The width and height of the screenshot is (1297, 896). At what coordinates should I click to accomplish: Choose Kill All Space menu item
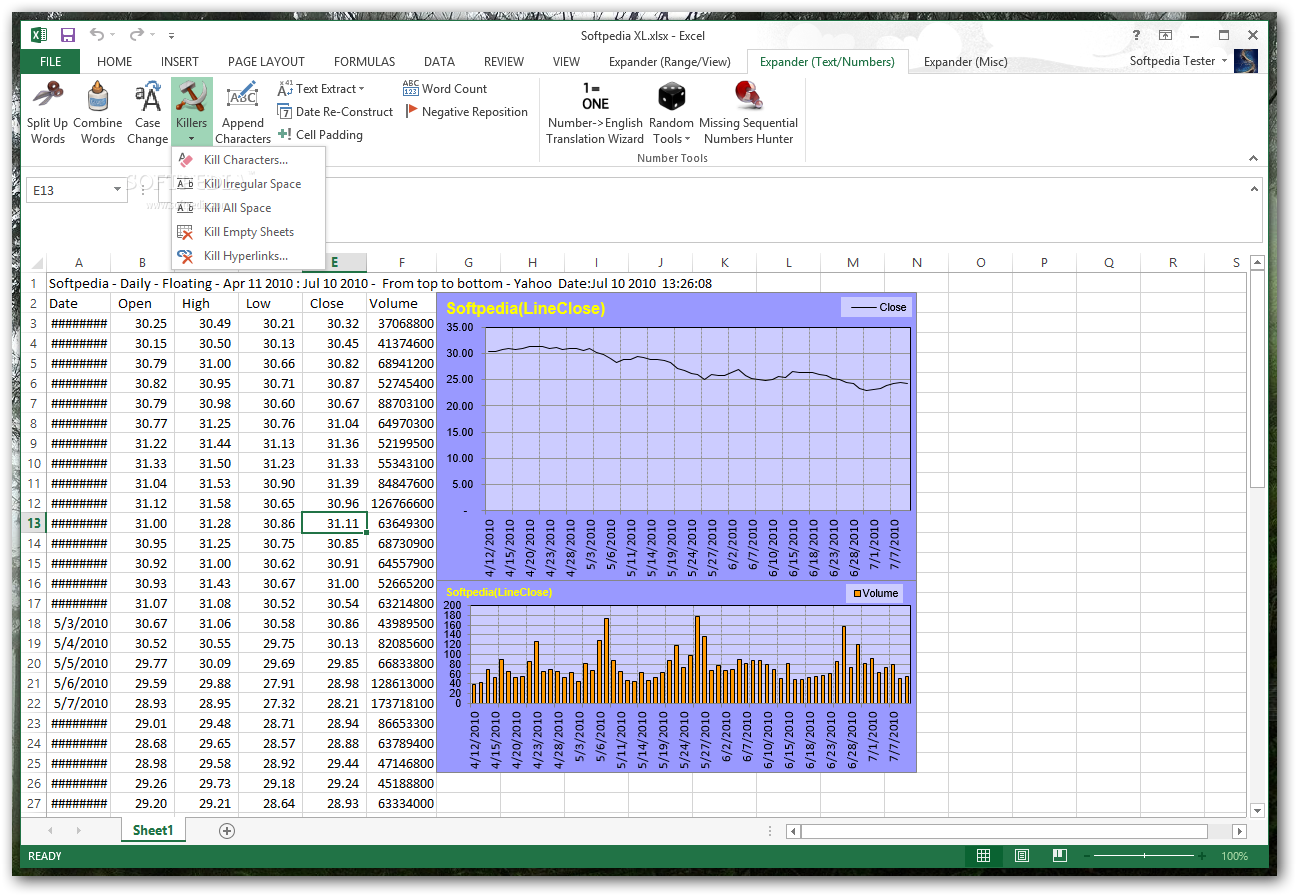248,208
